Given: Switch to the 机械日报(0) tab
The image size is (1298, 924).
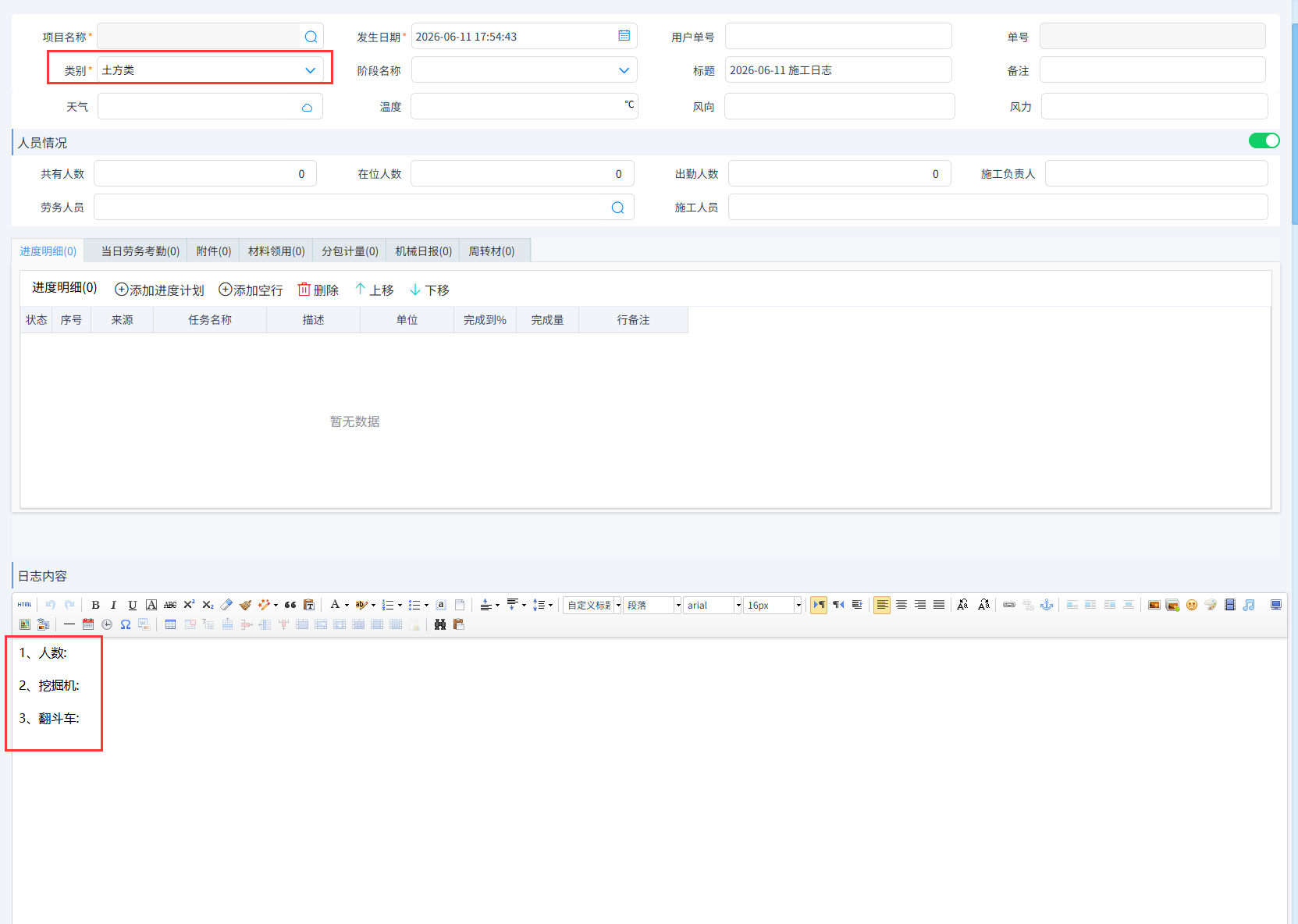Looking at the screenshot, I should [x=423, y=251].
